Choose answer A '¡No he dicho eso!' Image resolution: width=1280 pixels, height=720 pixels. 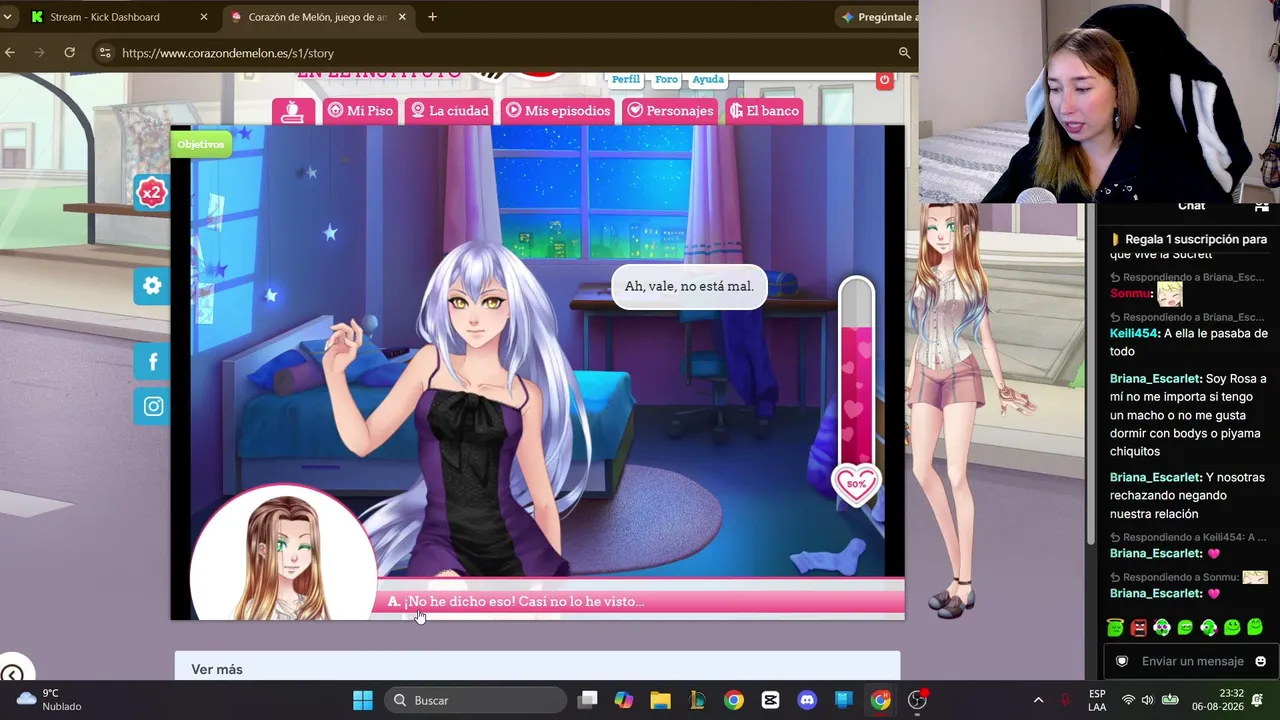point(640,601)
